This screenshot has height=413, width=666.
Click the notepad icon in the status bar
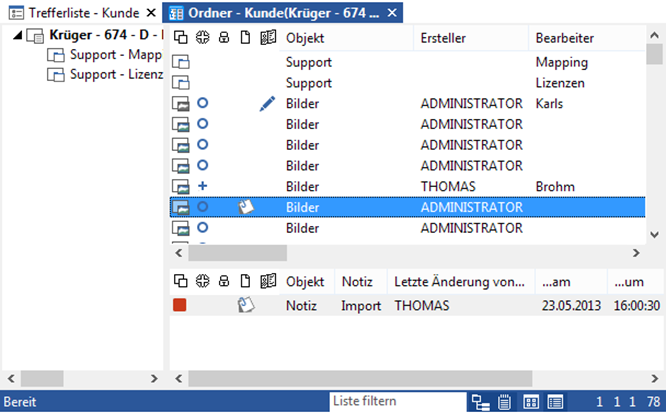click(x=505, y=402)
